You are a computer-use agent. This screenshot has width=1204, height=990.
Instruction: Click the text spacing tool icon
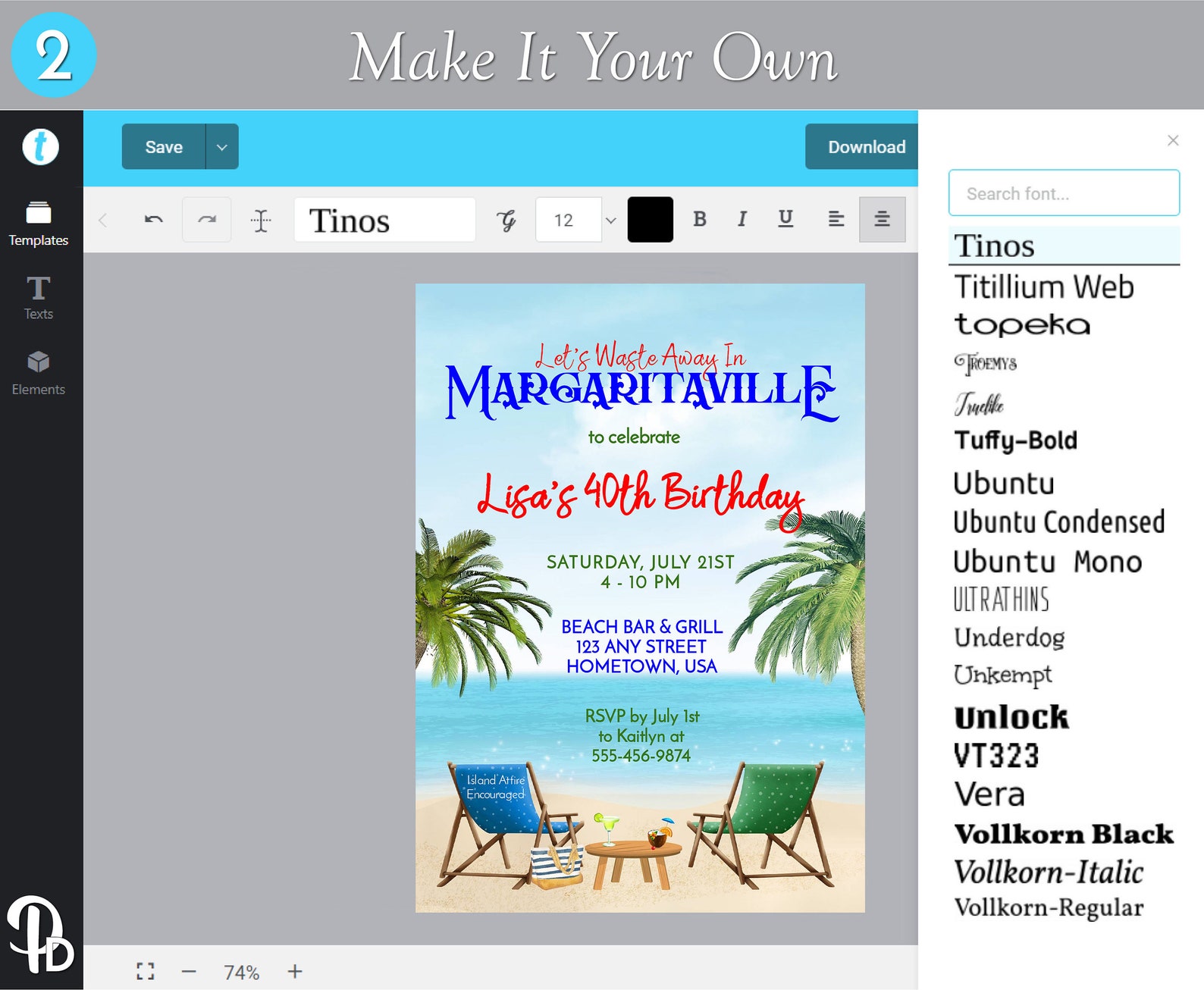click(261, 221)
